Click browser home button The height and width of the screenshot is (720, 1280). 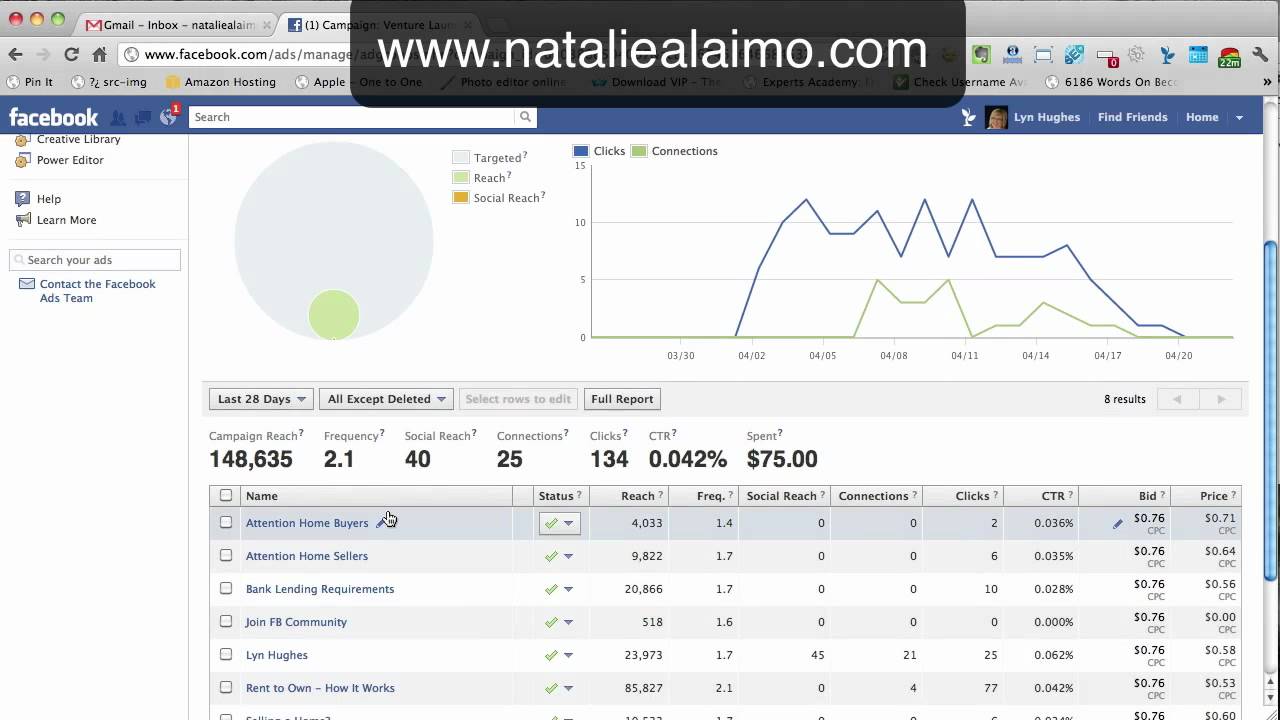99,55
